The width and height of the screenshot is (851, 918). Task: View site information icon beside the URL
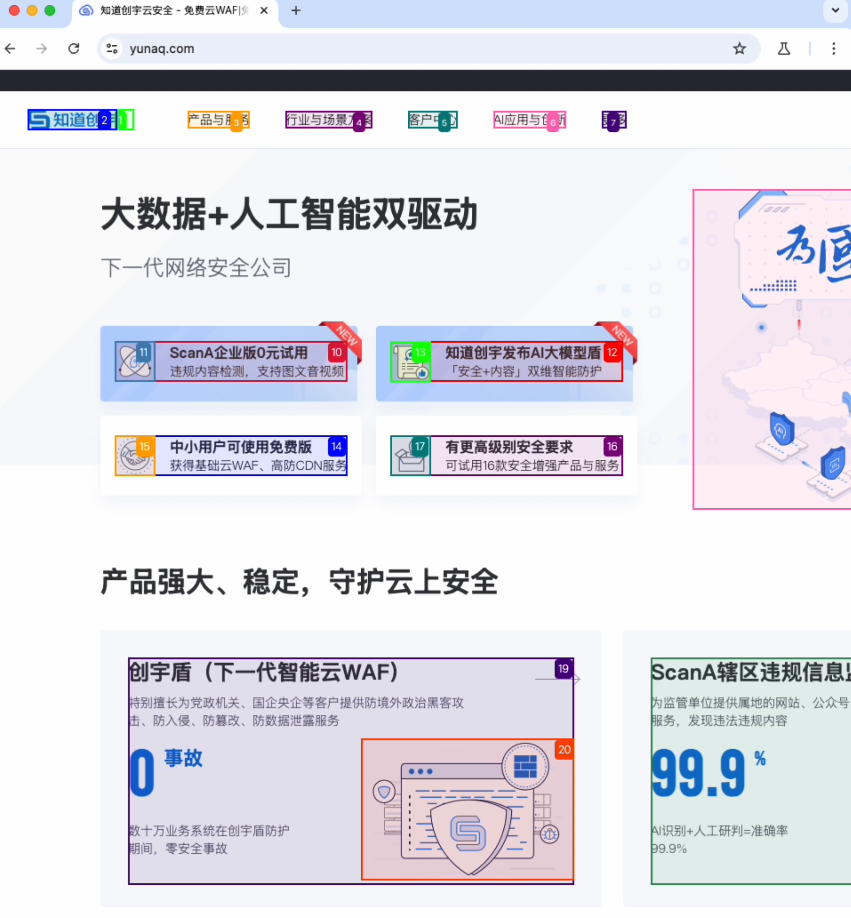pos(112,49)
